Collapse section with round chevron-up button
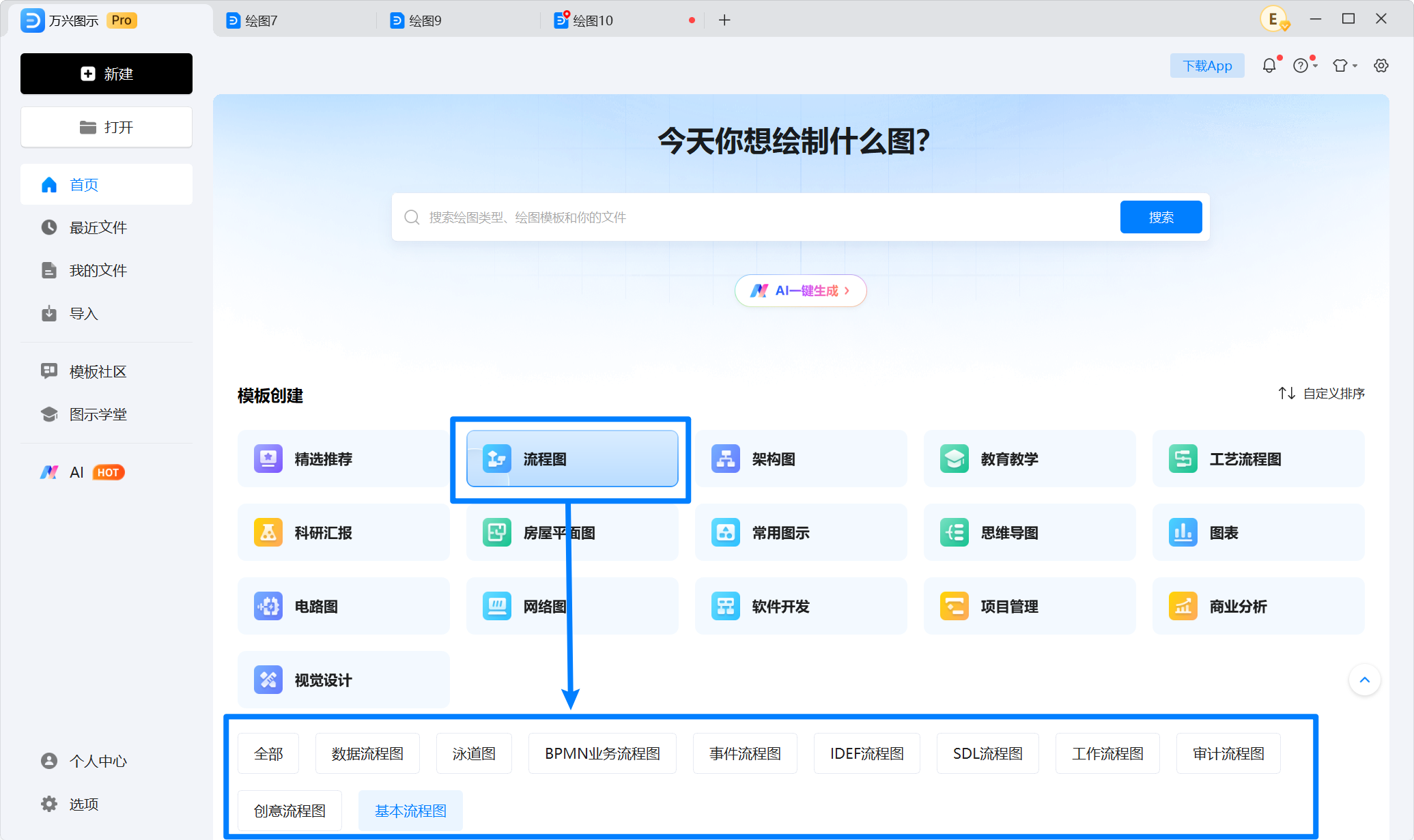The height and width of the screenshot is (840, 1414). pos(1364,680)
